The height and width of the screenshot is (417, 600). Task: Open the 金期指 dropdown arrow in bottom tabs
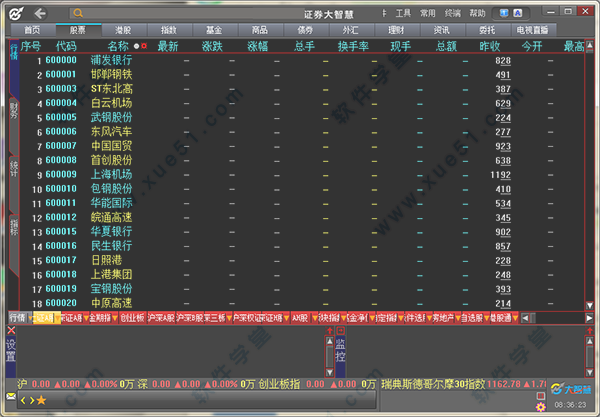pos(115,318)
